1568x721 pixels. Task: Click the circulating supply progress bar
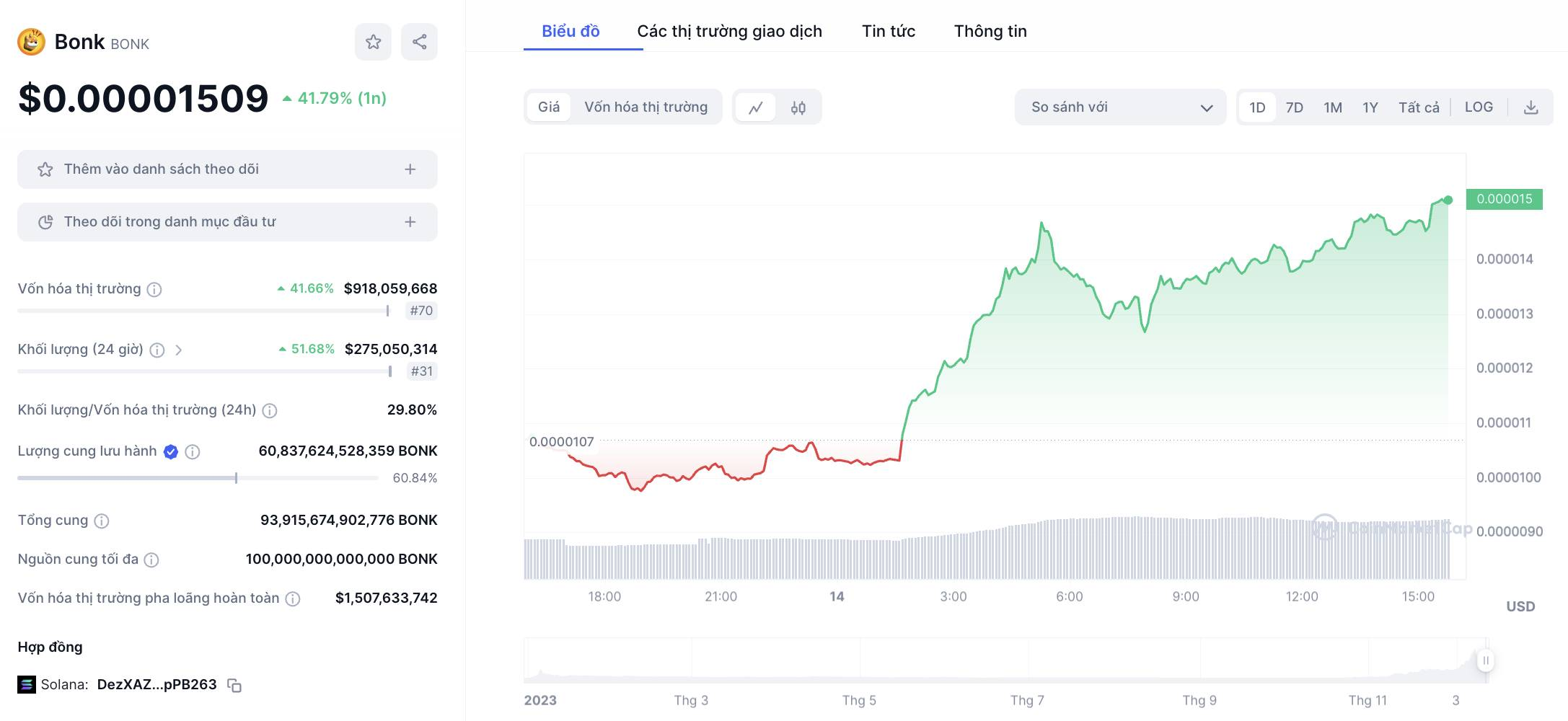[198, 478]
